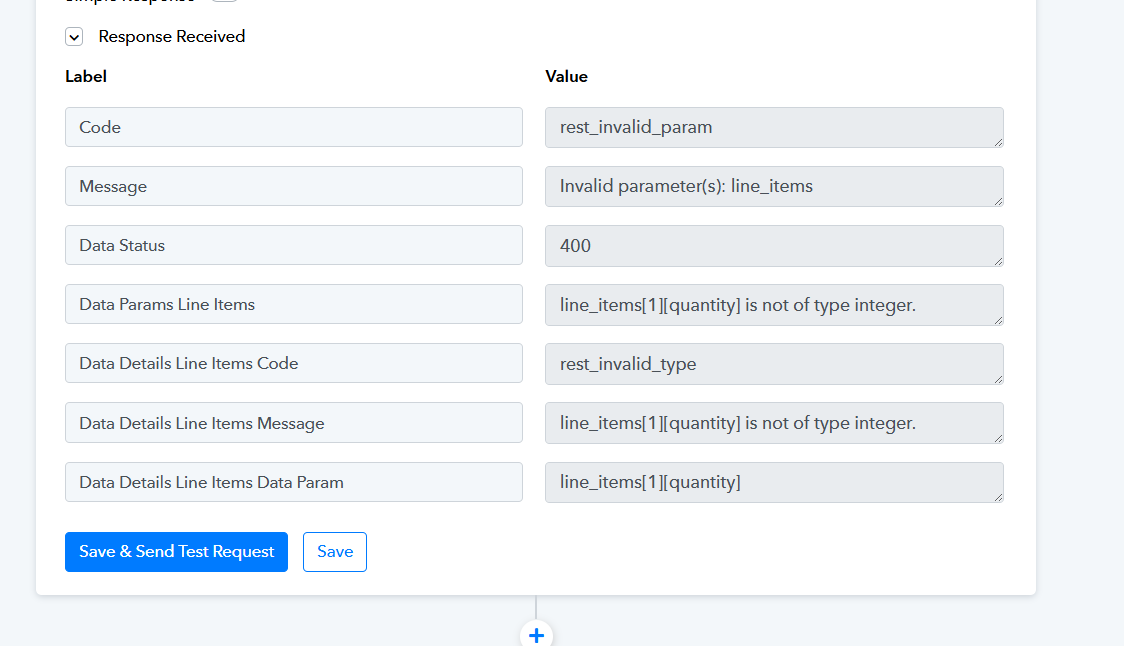
Task: Click resize handle of rest_invalid_type value box
Action: (998, 379)
